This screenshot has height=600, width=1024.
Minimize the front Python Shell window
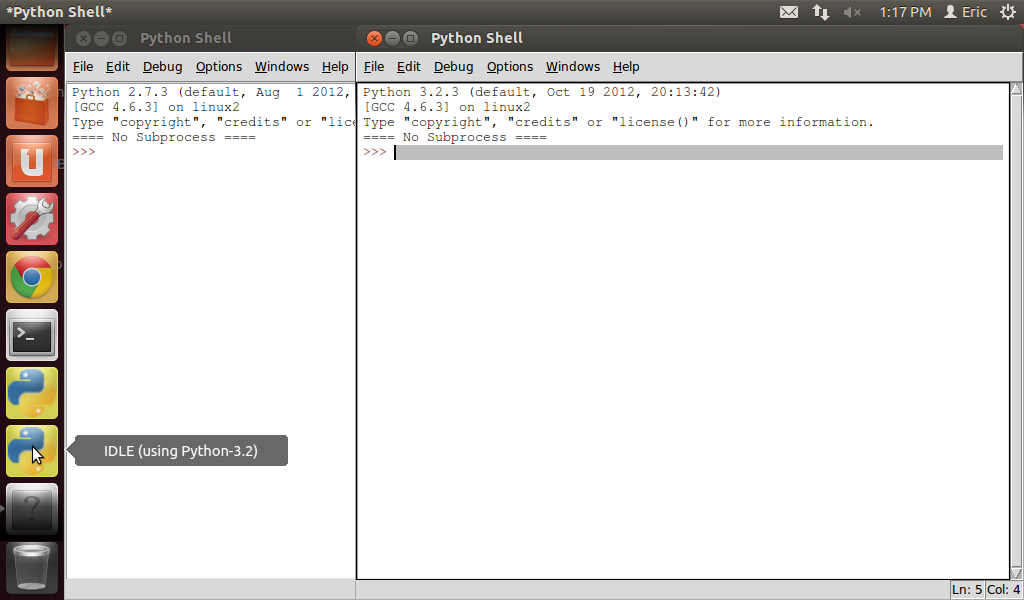coord(392,39)
